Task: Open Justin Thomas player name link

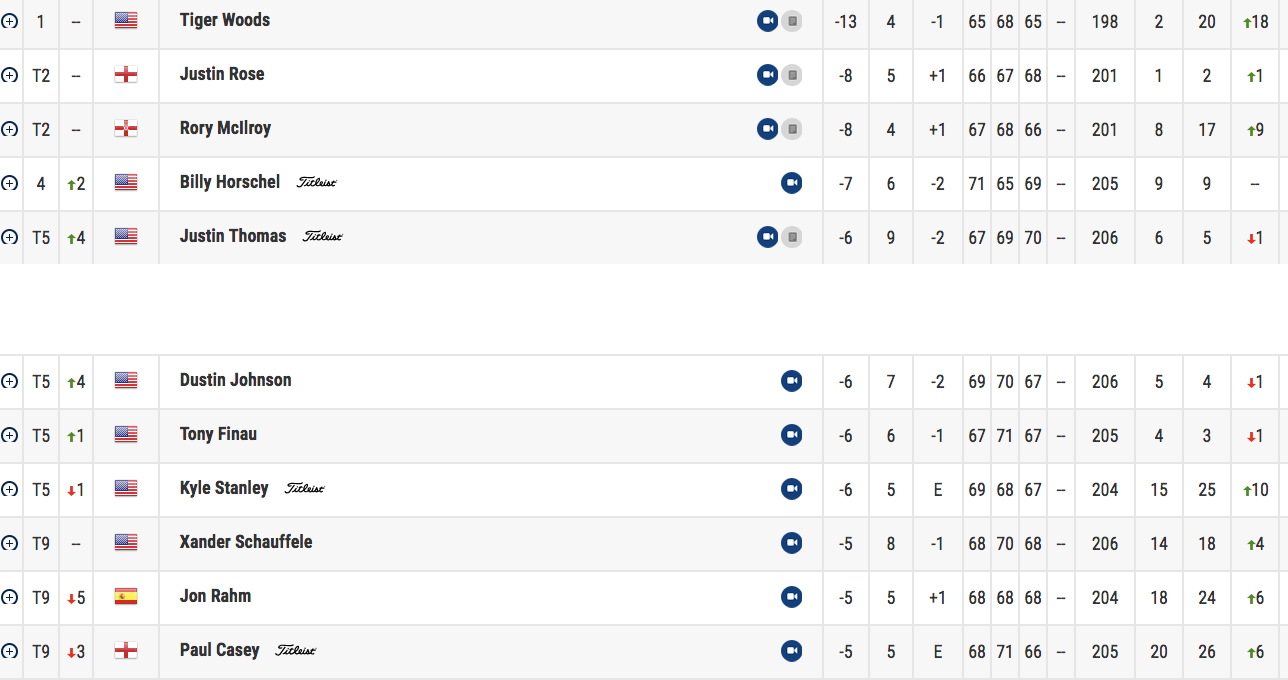Action: (x=233, y=236)
